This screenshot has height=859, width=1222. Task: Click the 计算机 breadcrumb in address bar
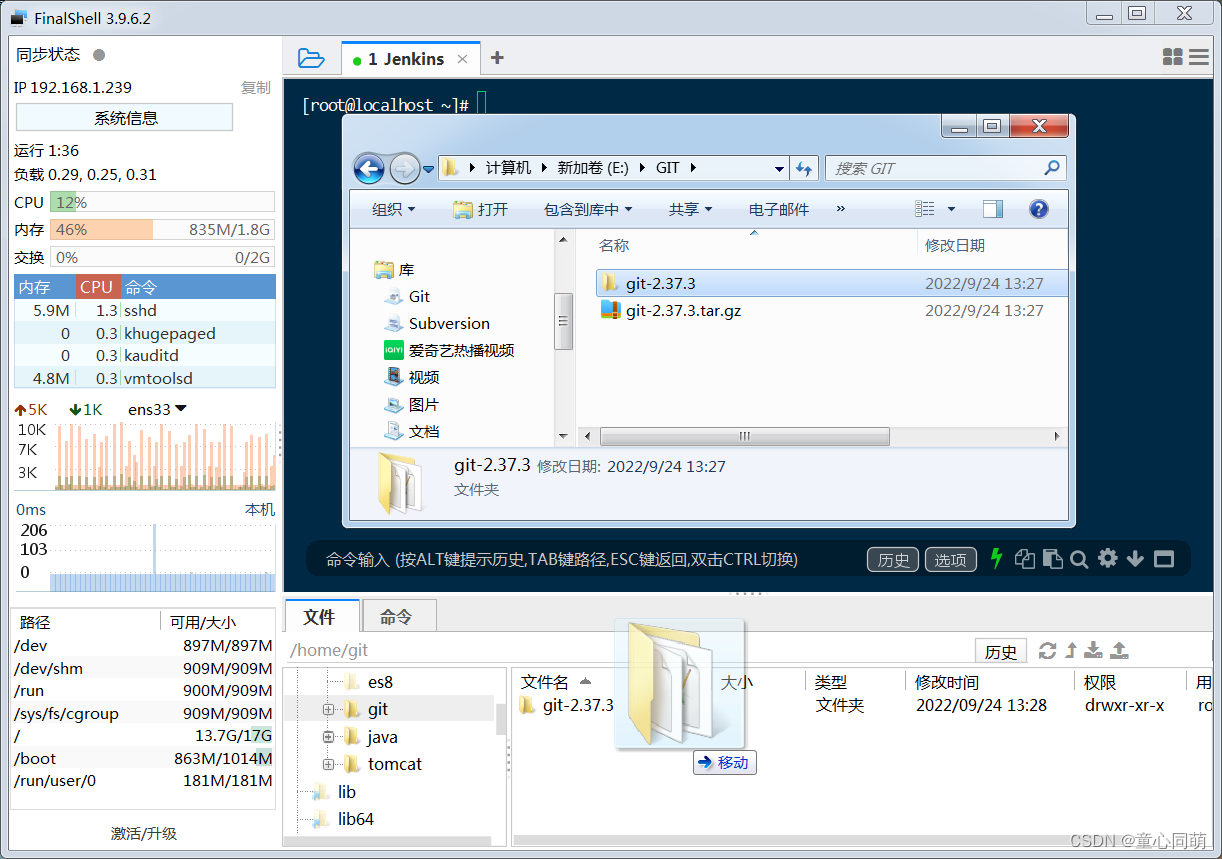click(x=509, y=168)
